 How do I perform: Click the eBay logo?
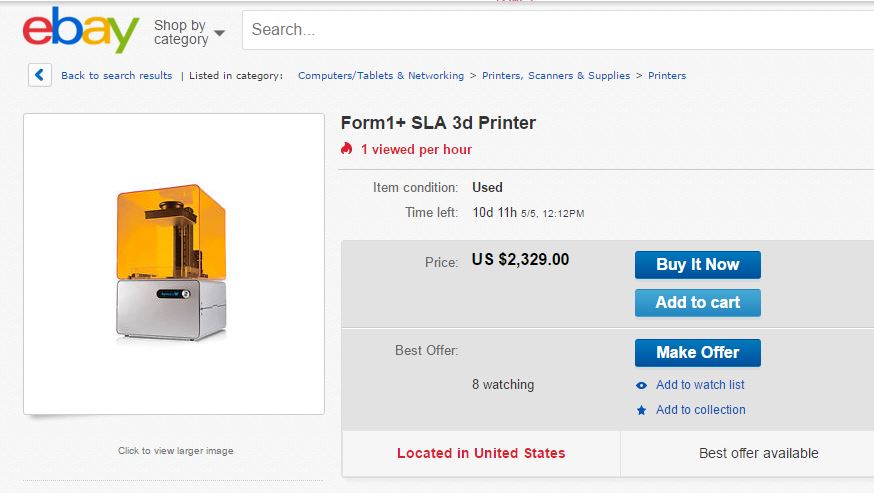(81, 31)
